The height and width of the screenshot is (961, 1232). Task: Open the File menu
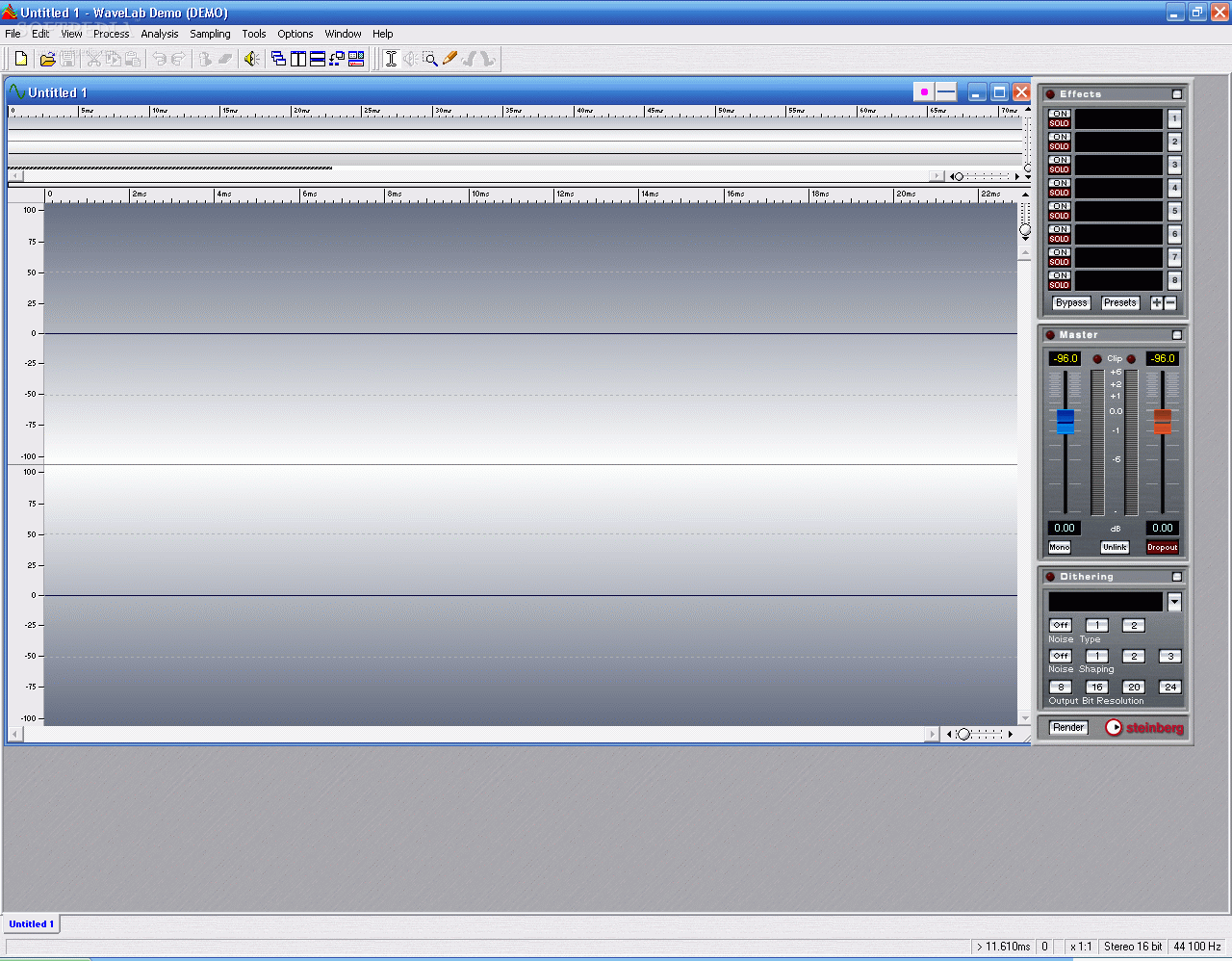pos(13,34)
